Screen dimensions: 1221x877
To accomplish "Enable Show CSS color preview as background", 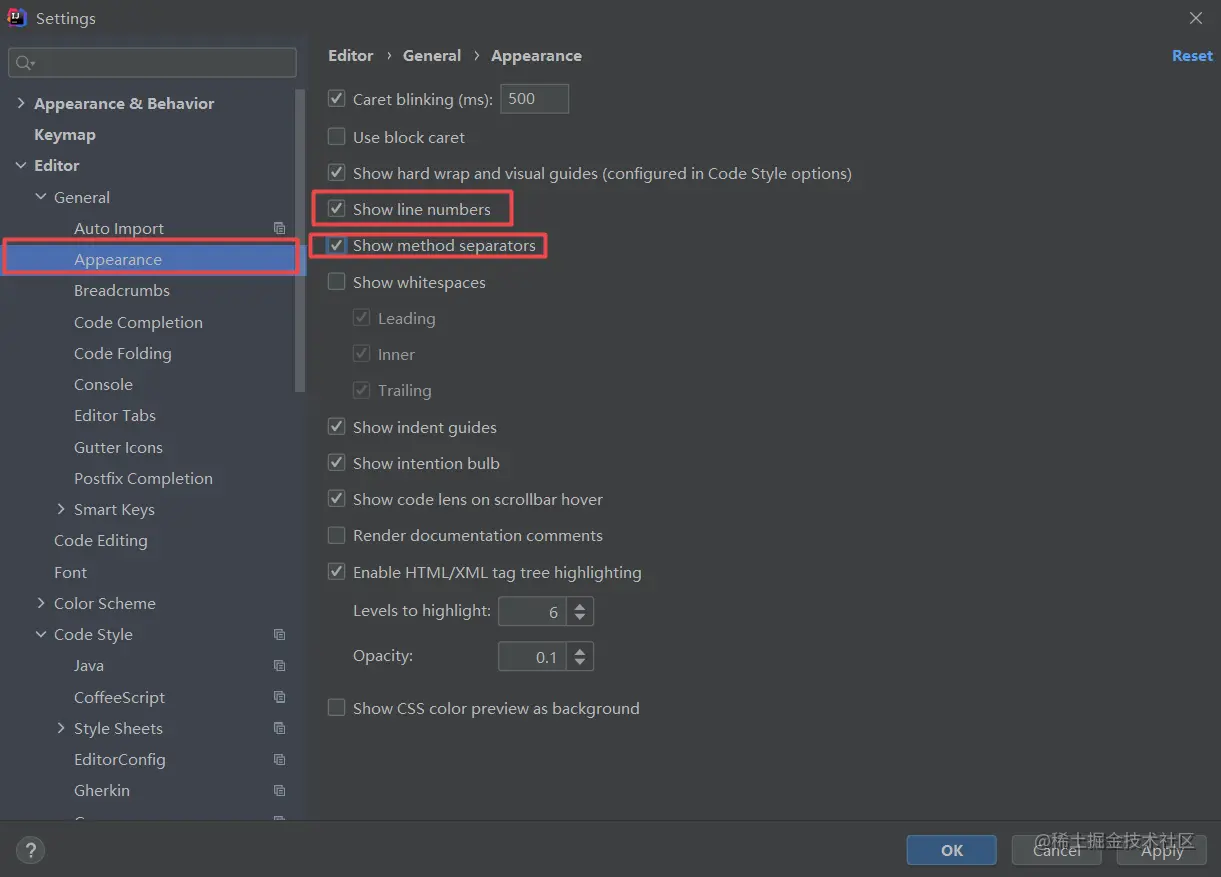I will tap(337, 708).
